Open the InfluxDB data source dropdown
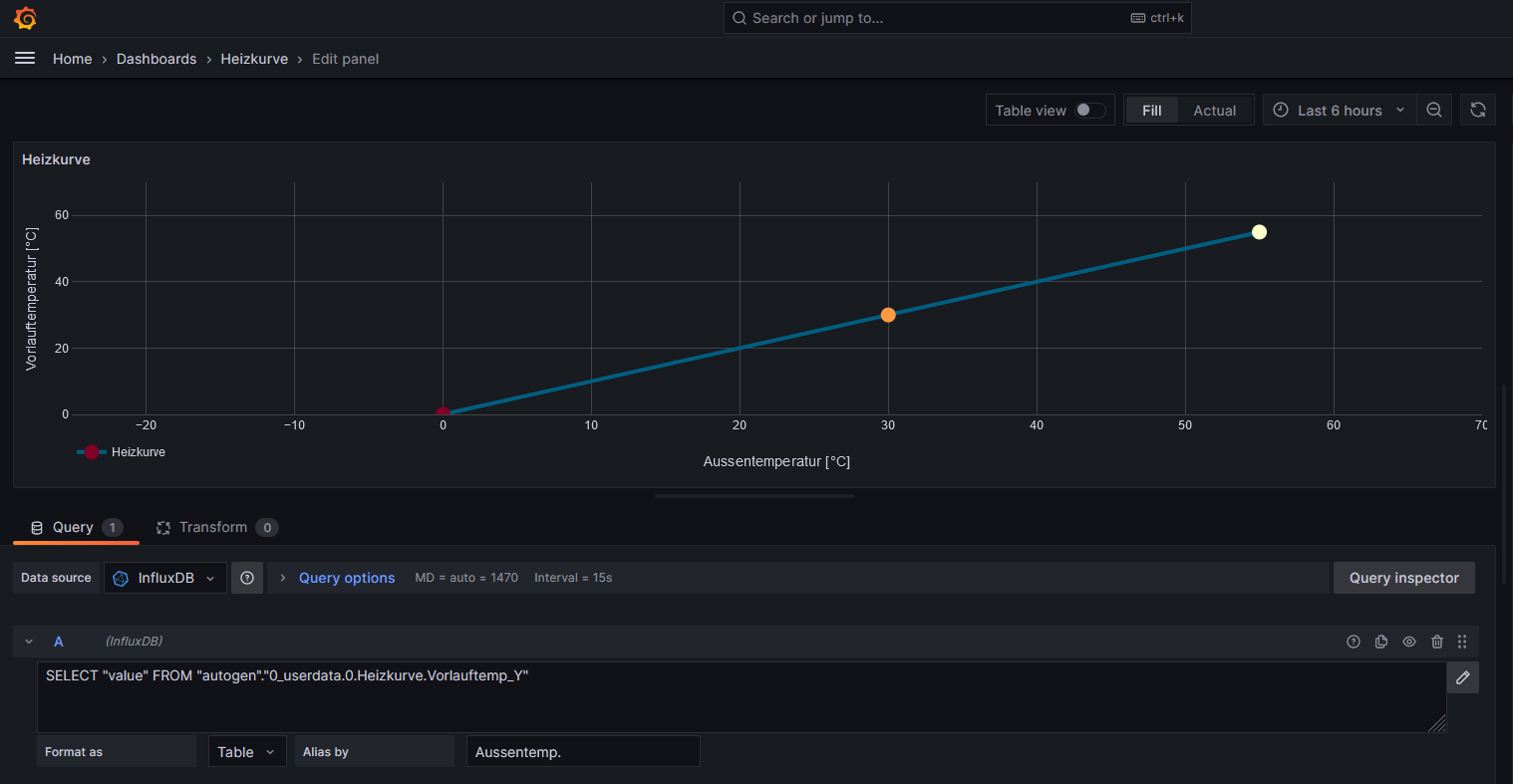The width and height of the screenshot is (1513, 784). (165, 578)
